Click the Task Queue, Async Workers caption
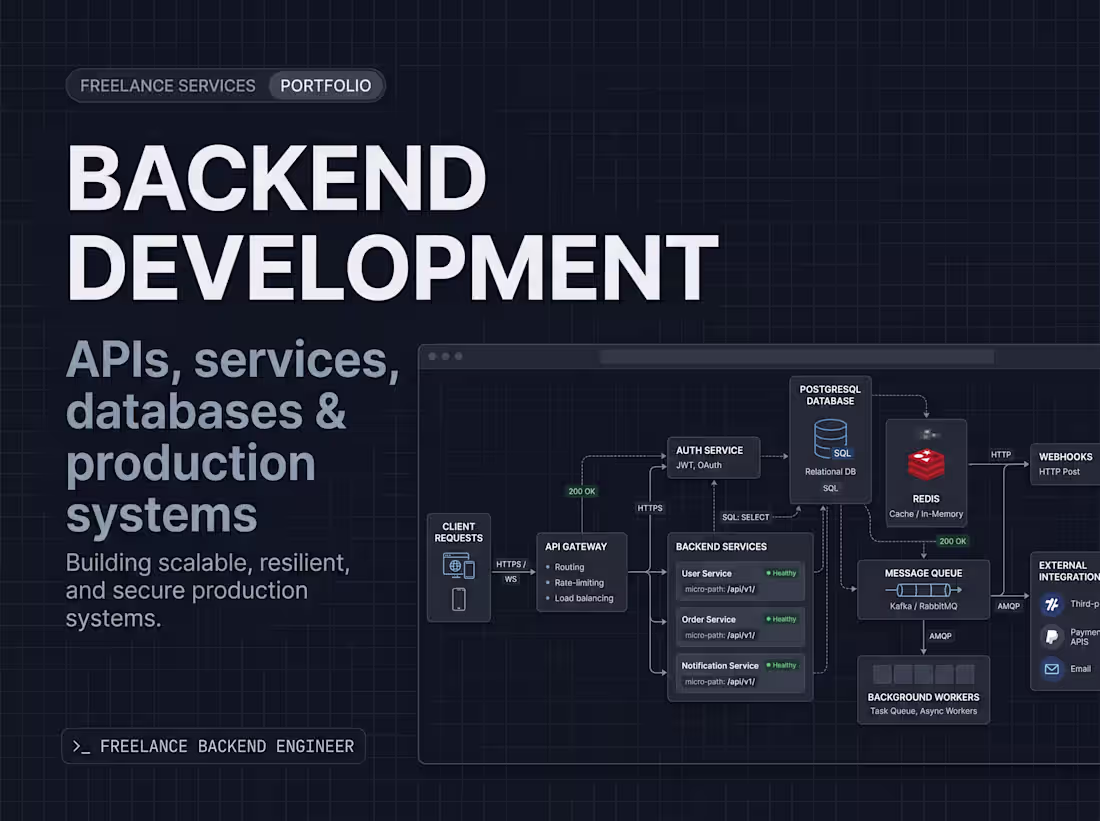The height and width of the screenshot is (821, 1100). [x=923, y=711]
